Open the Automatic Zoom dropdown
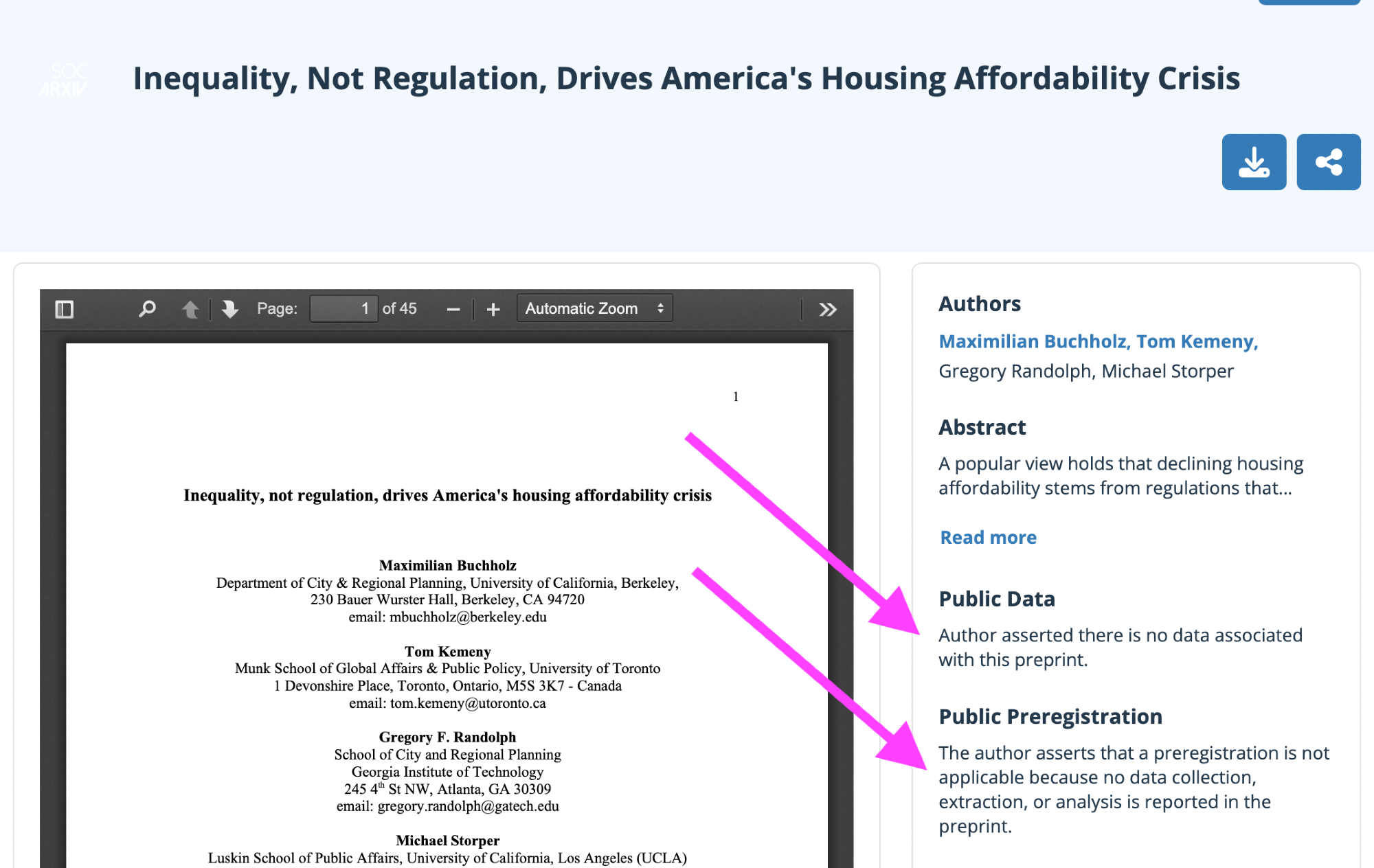 594,309
